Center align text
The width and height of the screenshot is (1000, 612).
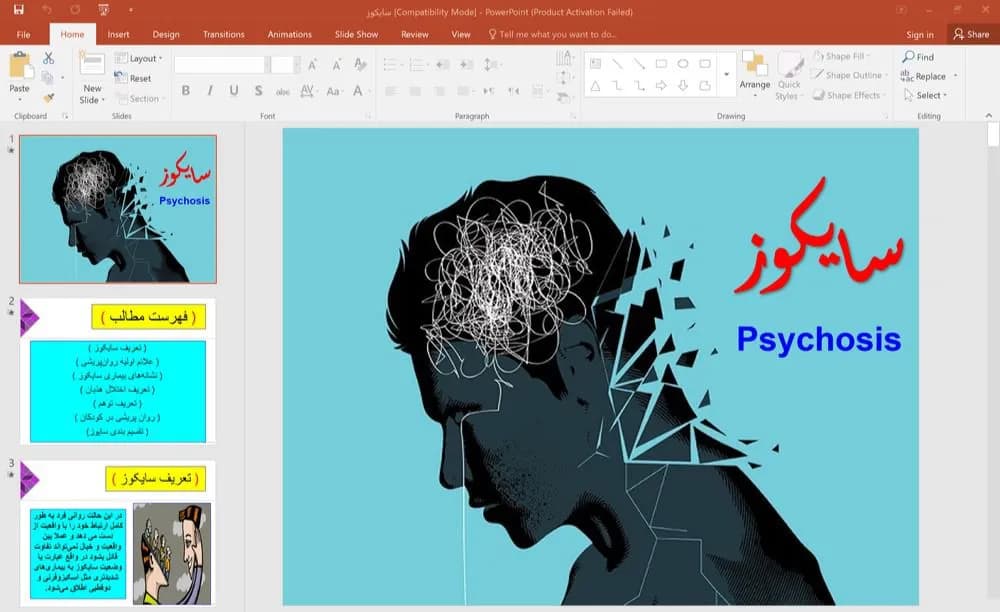click(x=415, y=91)
